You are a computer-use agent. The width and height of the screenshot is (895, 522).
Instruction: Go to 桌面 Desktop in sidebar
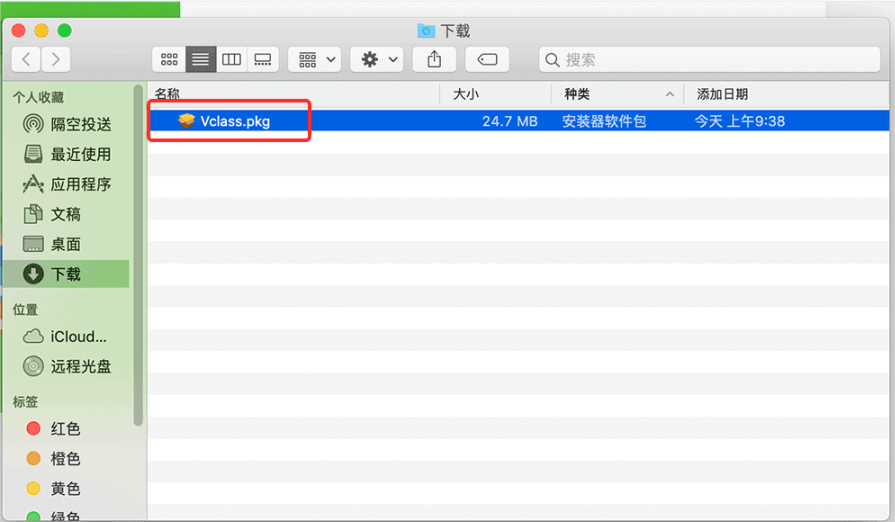tap(66, 244)
